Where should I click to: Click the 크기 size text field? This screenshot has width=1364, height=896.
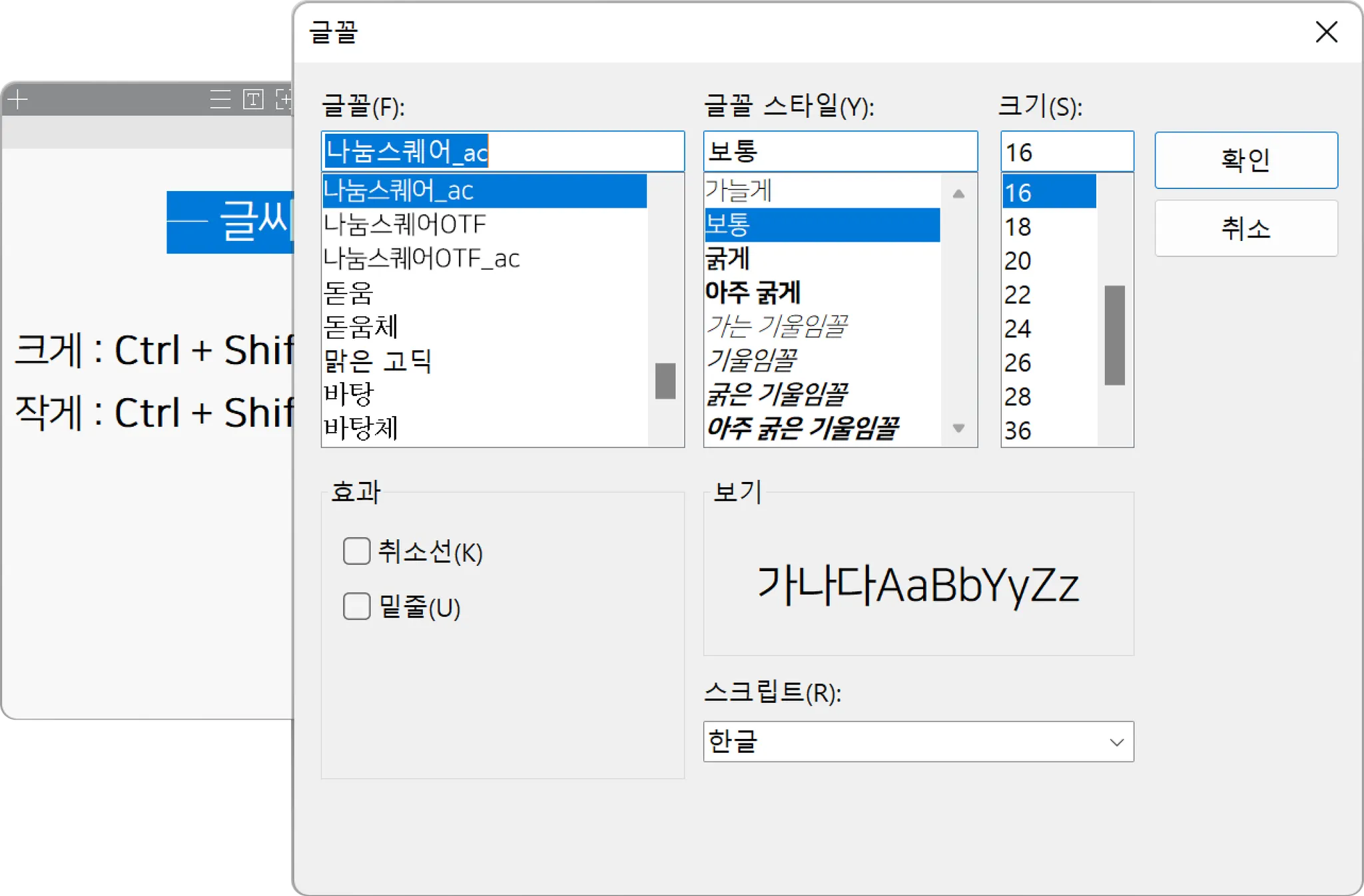coord(1066,152)
